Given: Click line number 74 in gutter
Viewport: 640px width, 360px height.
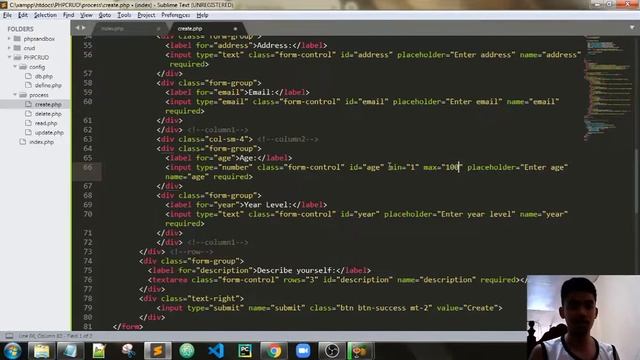Looking at the screenshot, I should 88,261.
